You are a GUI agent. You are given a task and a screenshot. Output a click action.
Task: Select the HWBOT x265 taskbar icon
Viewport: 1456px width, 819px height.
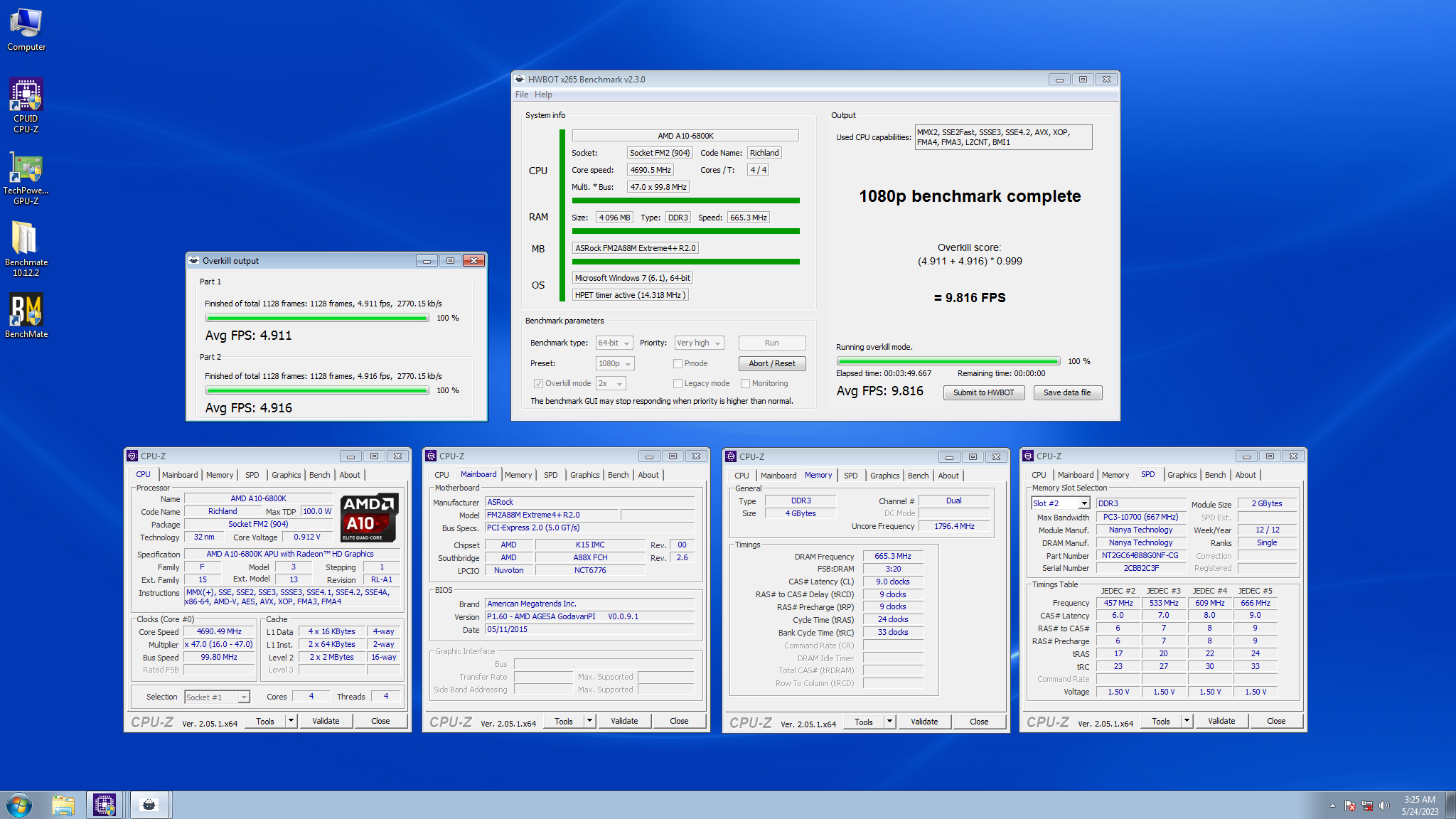point(149,805)
